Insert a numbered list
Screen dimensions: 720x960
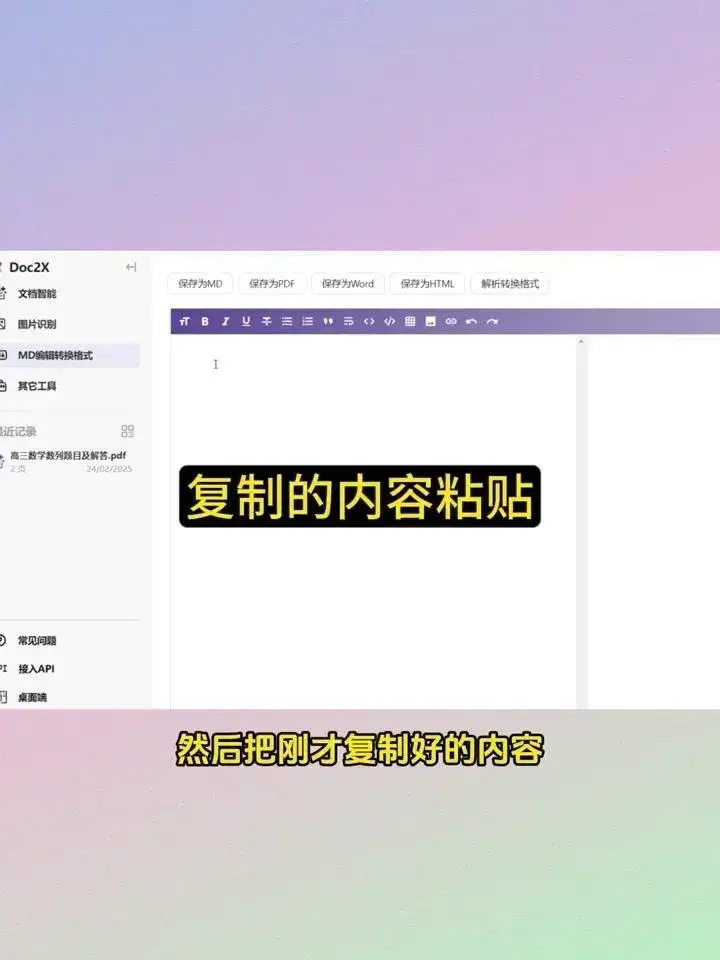307,321
